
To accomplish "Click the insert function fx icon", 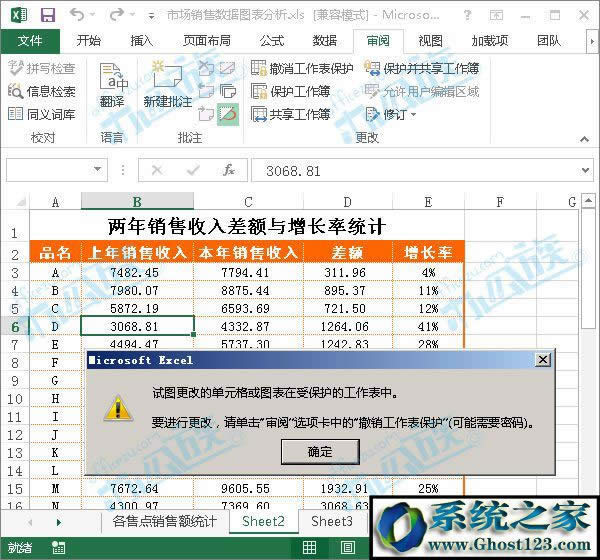I will (x=229, y=170).
